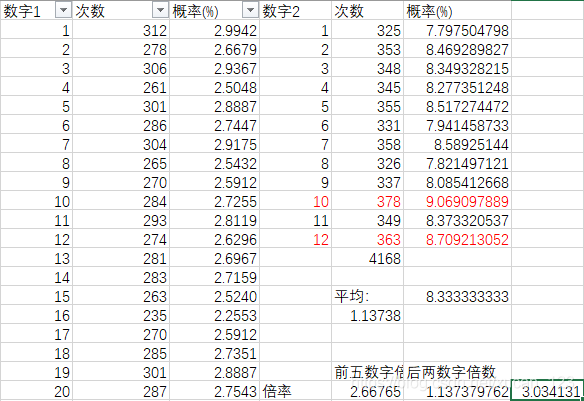
Task: Click the total cell 4168
Action: click(367, 258)
